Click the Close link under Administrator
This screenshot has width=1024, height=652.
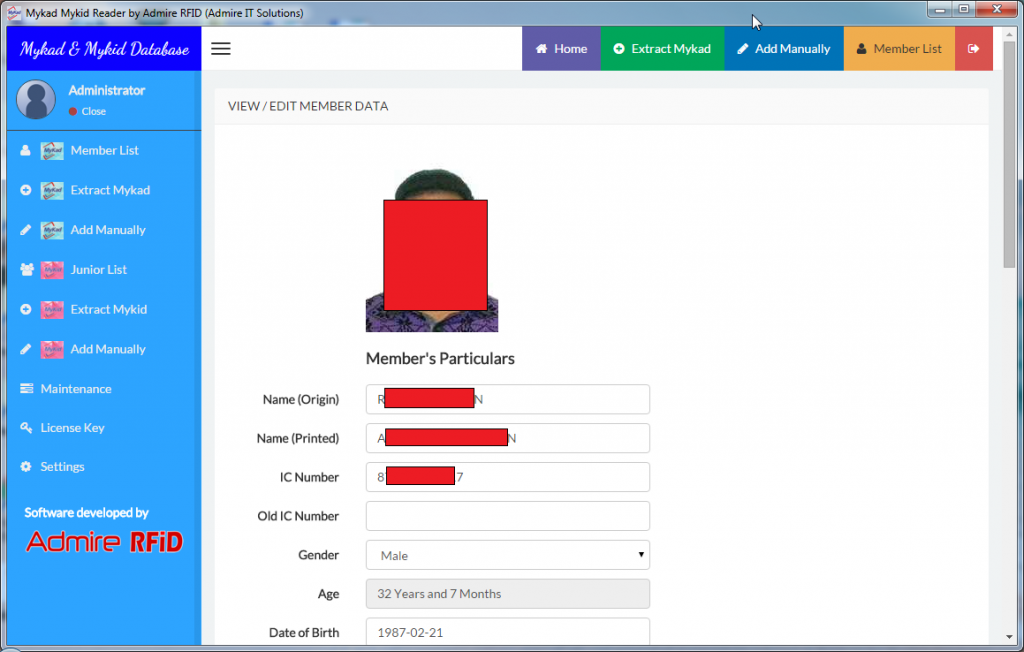tap(93, 111)
